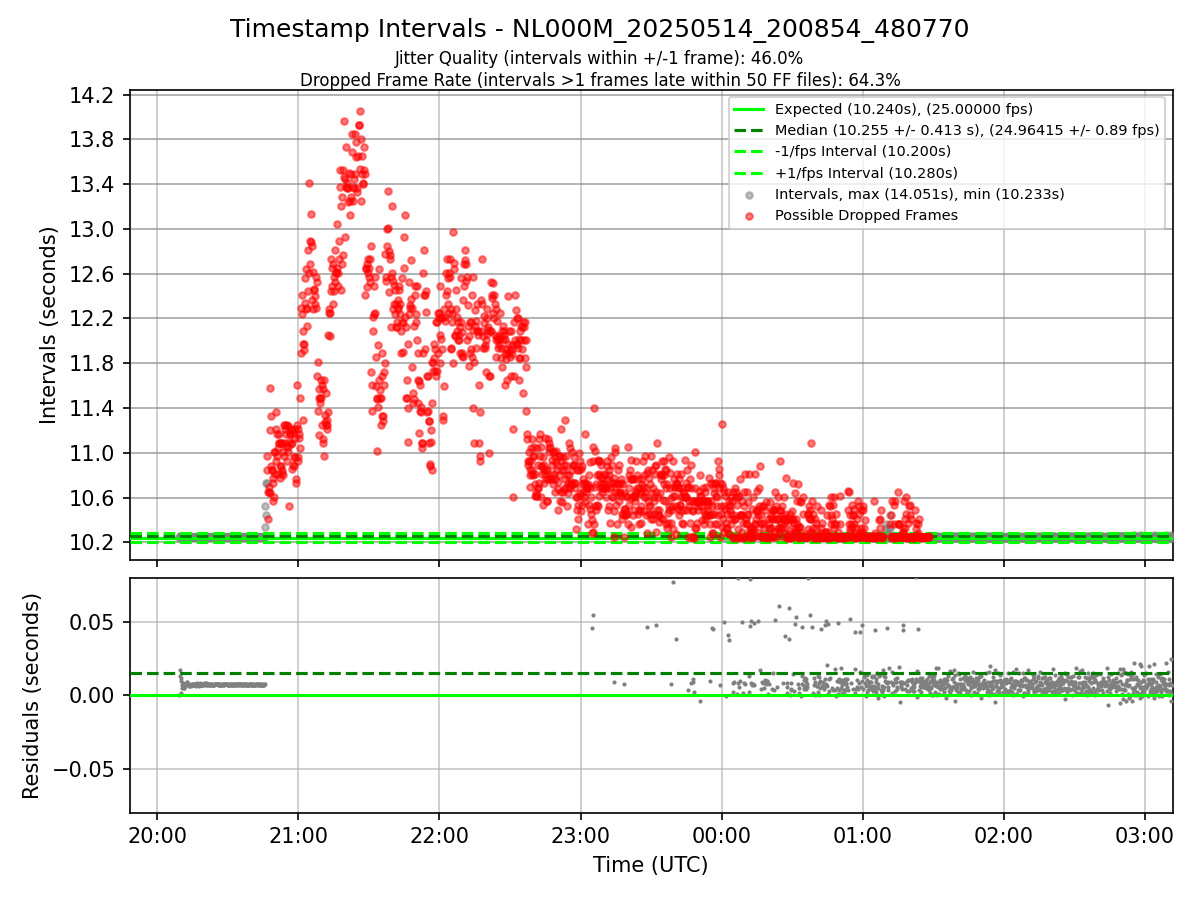Click the highest red point near 14.05 seconds
1200x900 pixels.
360,112
